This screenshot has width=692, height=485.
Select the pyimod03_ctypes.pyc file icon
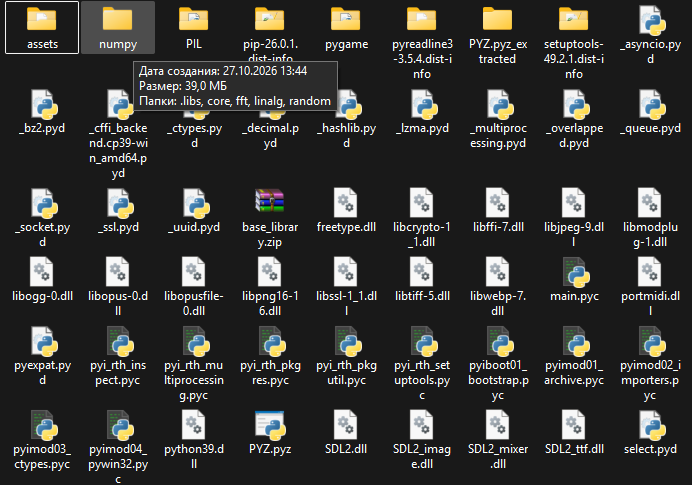click(x=44, y=425)
